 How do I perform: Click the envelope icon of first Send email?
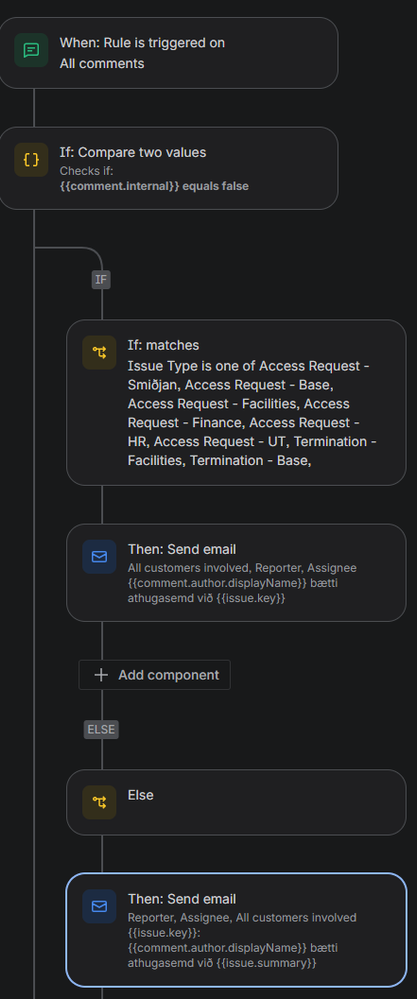[x=99, y=557]
